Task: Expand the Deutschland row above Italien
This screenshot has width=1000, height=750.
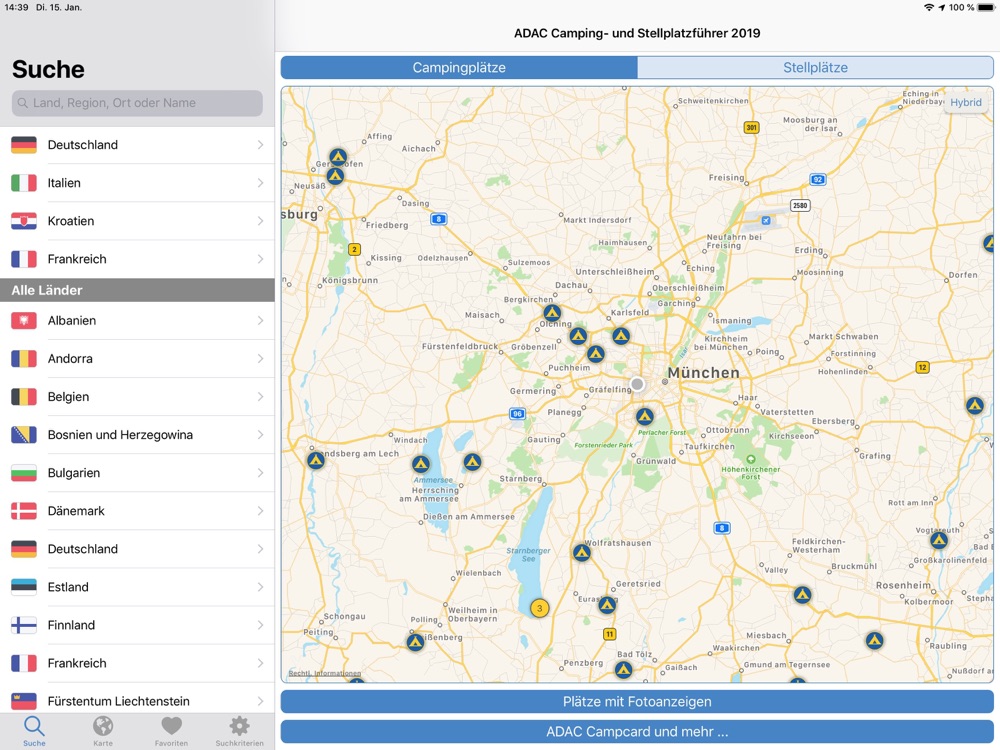Action: pyautogui.click(x=137, y=145)
